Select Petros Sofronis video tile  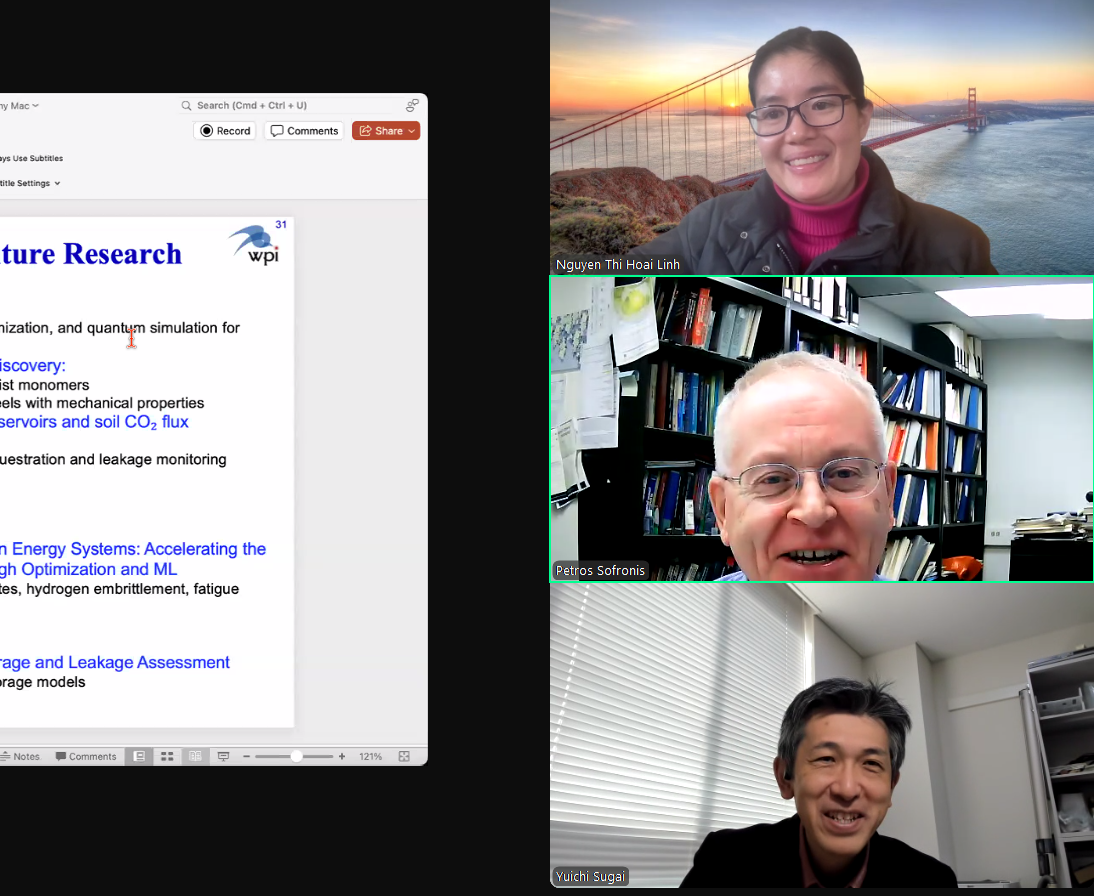tap(821, 429)
